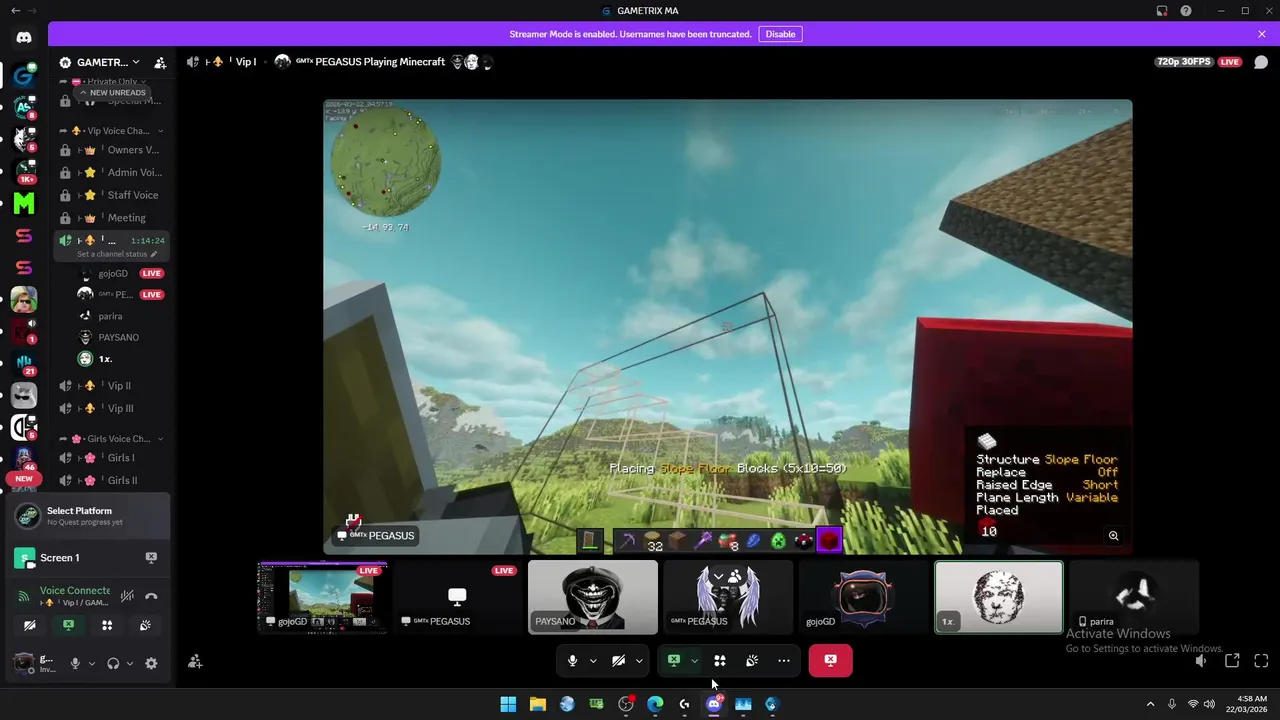Open microphone options chevron in the call bar
The image size is (1280, 720).
pyautogui.click(x=593, y=660)
